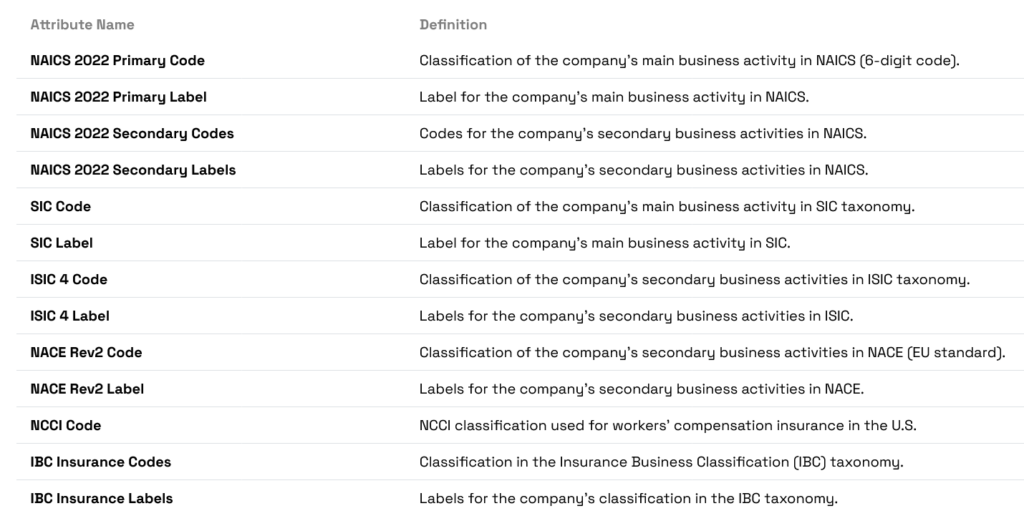The width and height of the screenshot is (1024, 516).
Task: Click the NACE Rev2 Label attribute name
Action: (x=87, y=389)
